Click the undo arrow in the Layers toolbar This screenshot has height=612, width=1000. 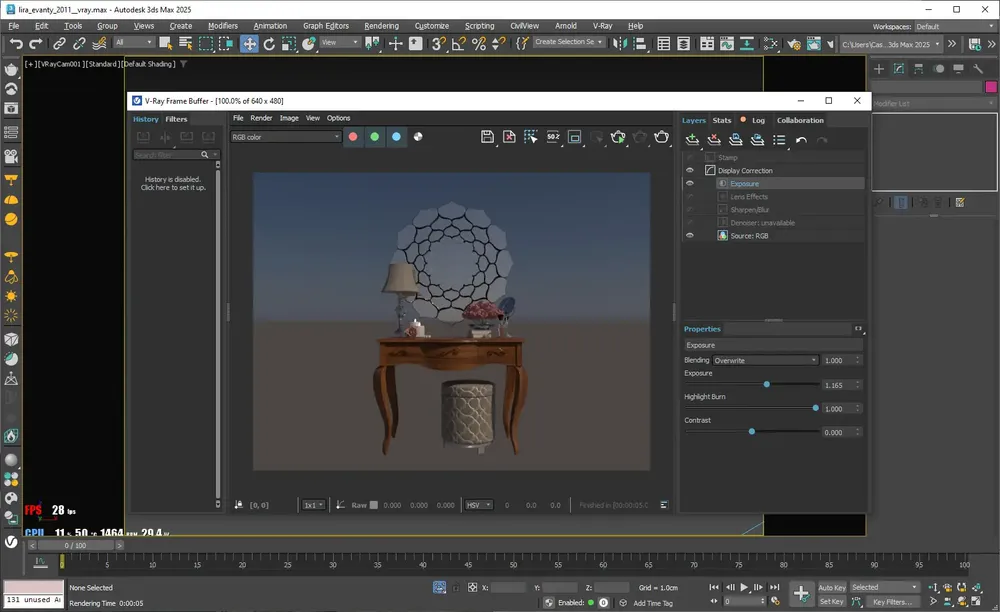point(801,140)
